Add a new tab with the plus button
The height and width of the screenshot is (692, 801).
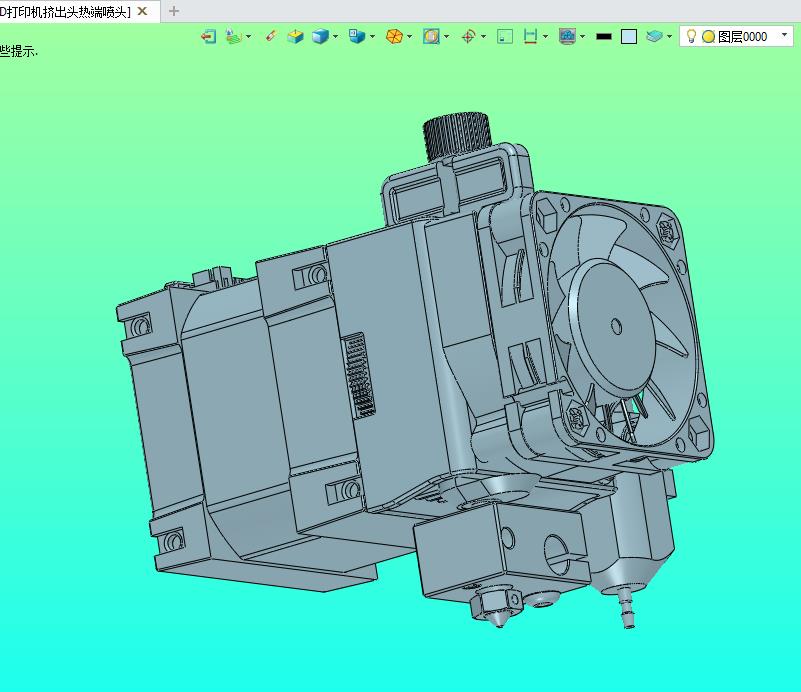pos(174,11)
